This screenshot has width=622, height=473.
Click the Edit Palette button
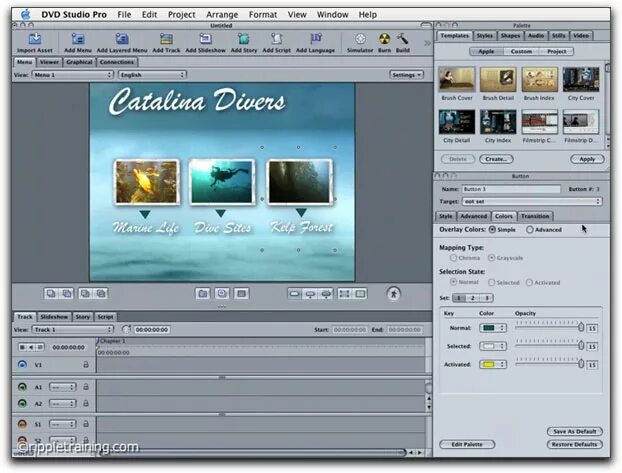tap(467, 444)
